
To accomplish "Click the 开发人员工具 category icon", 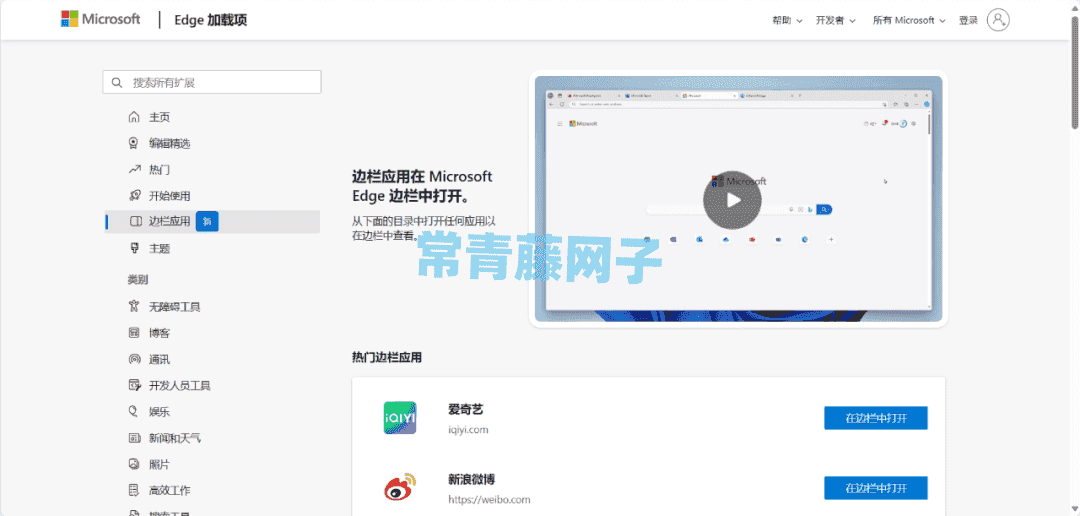I will (x=134, y=385).
